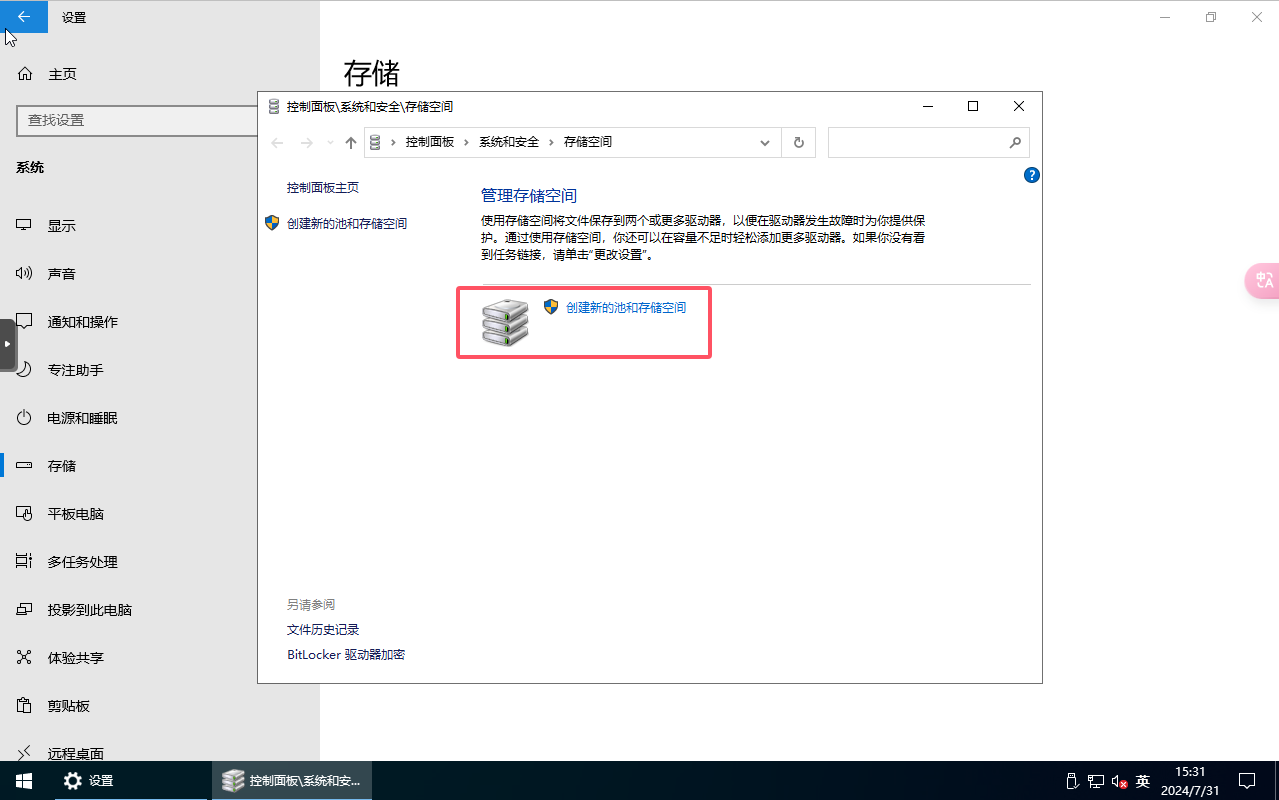Image resolution: width=1279 pixels, height=800 pixels.
Task: Select 电源和睡眠 in Settings sidebar
Action: point(82,418)
